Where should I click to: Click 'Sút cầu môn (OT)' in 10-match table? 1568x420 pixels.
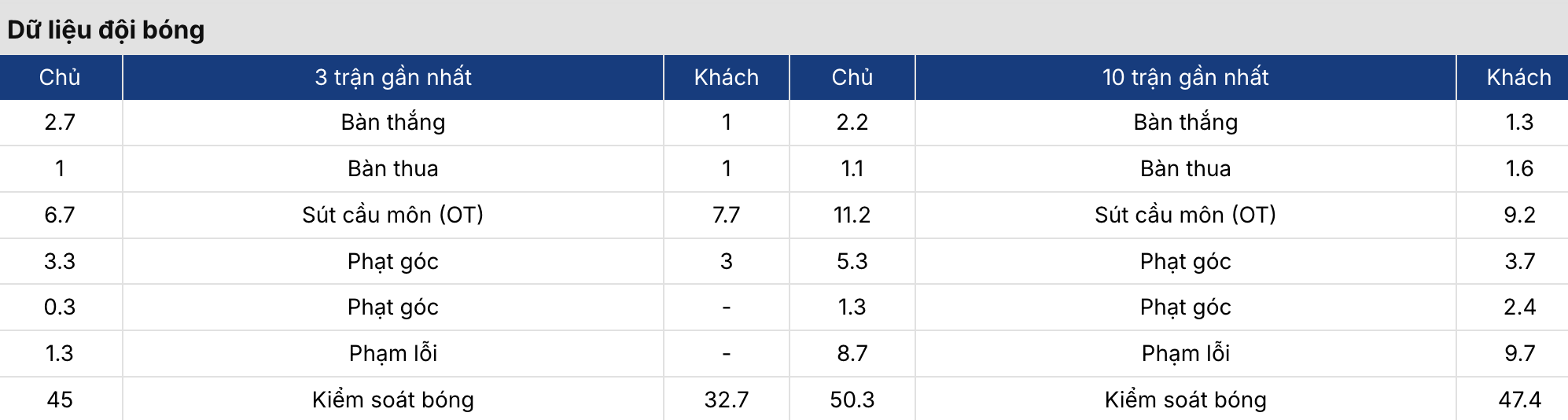coord(1186,215)
